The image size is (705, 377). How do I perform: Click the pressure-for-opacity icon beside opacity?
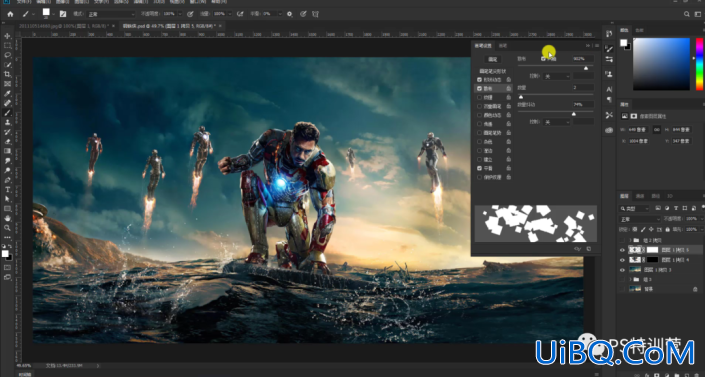click(x=190, y=14)
